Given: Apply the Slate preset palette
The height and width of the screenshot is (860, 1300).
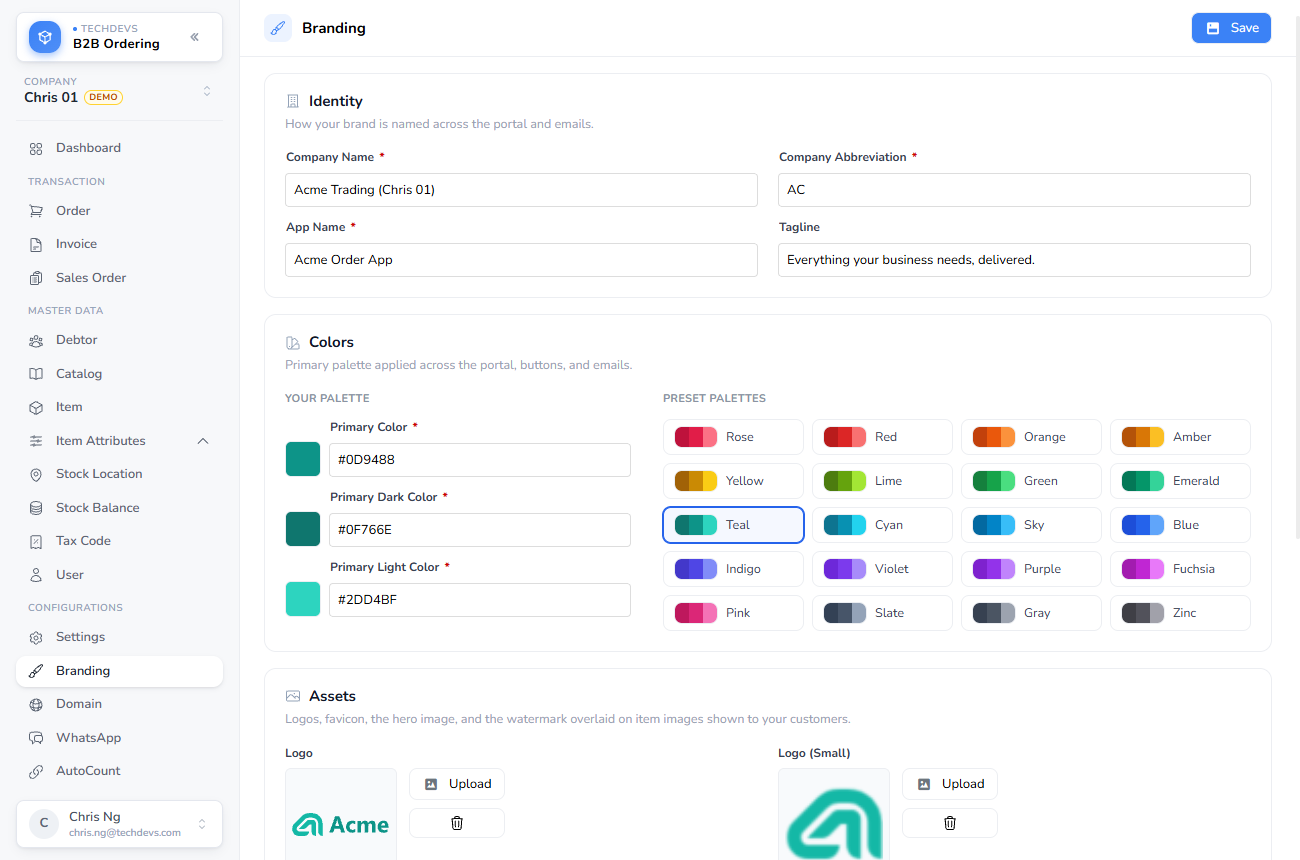Looking at the screenshot, I should [882, 613].
